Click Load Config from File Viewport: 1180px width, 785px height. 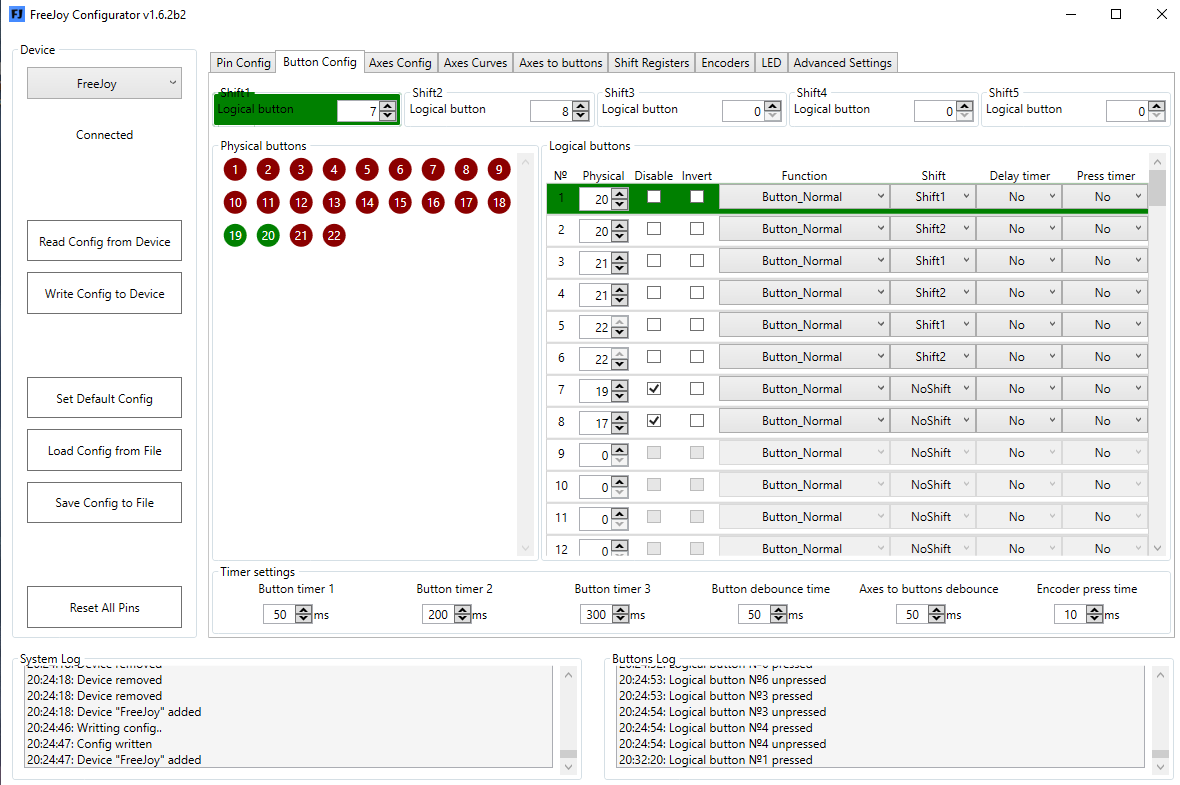105,450
